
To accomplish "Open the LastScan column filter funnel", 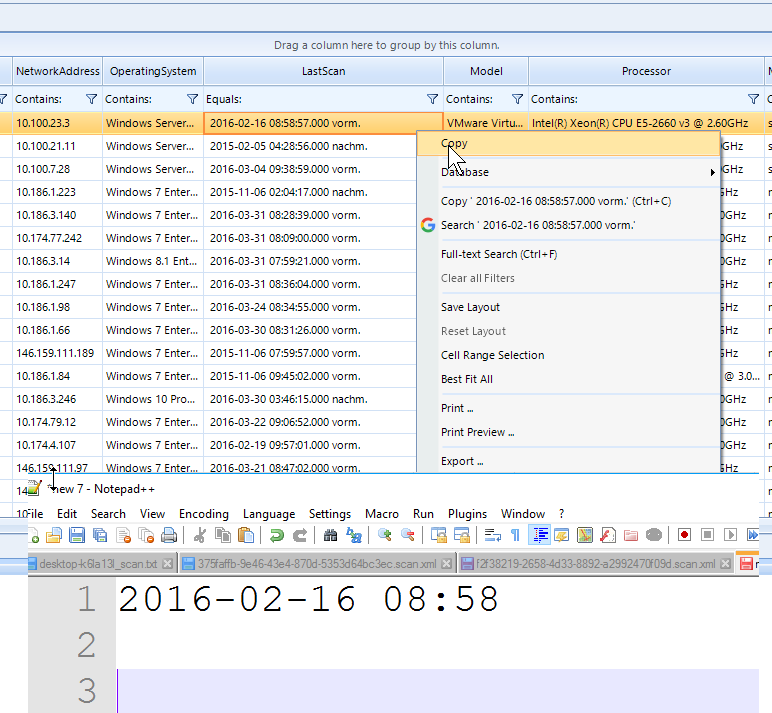I will (432, 99).
